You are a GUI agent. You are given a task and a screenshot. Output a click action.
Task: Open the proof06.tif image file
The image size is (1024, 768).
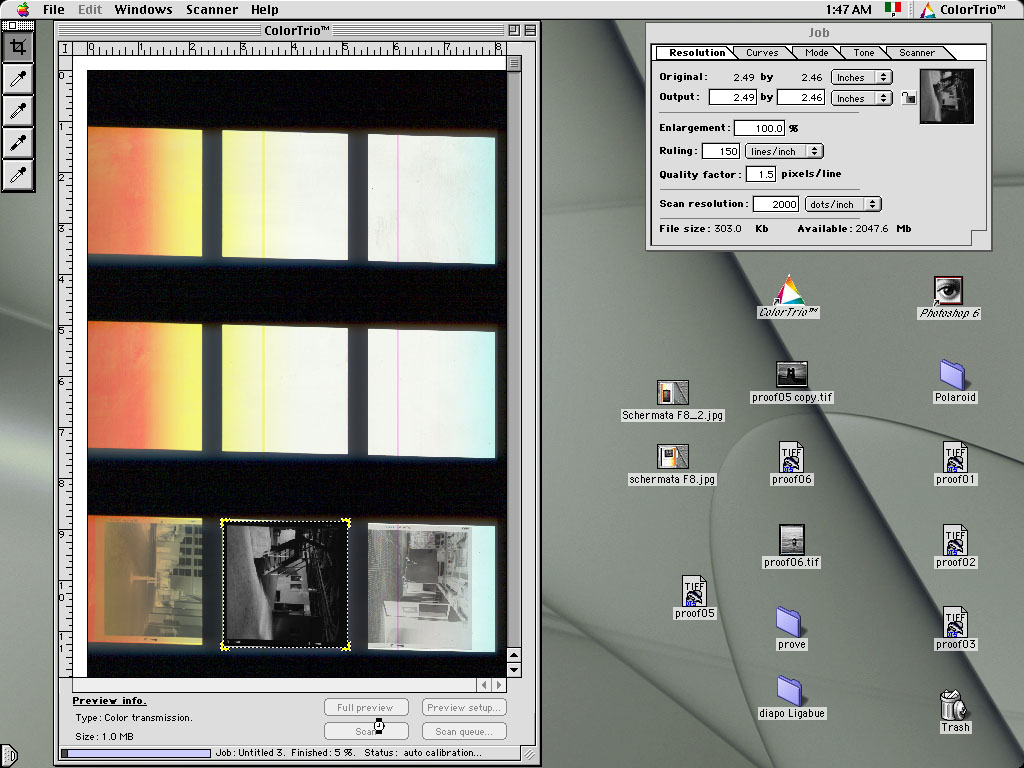(791, 540)
